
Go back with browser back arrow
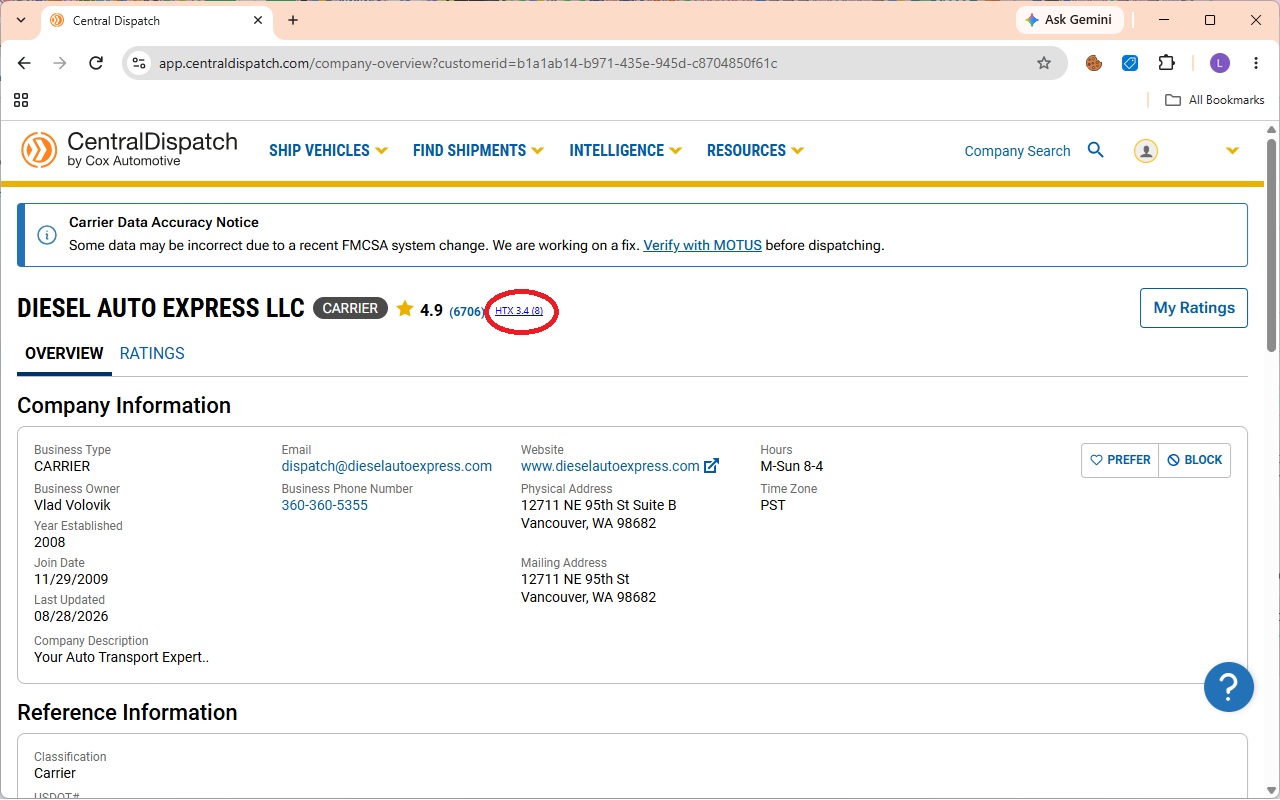click(x=25, y=63)
